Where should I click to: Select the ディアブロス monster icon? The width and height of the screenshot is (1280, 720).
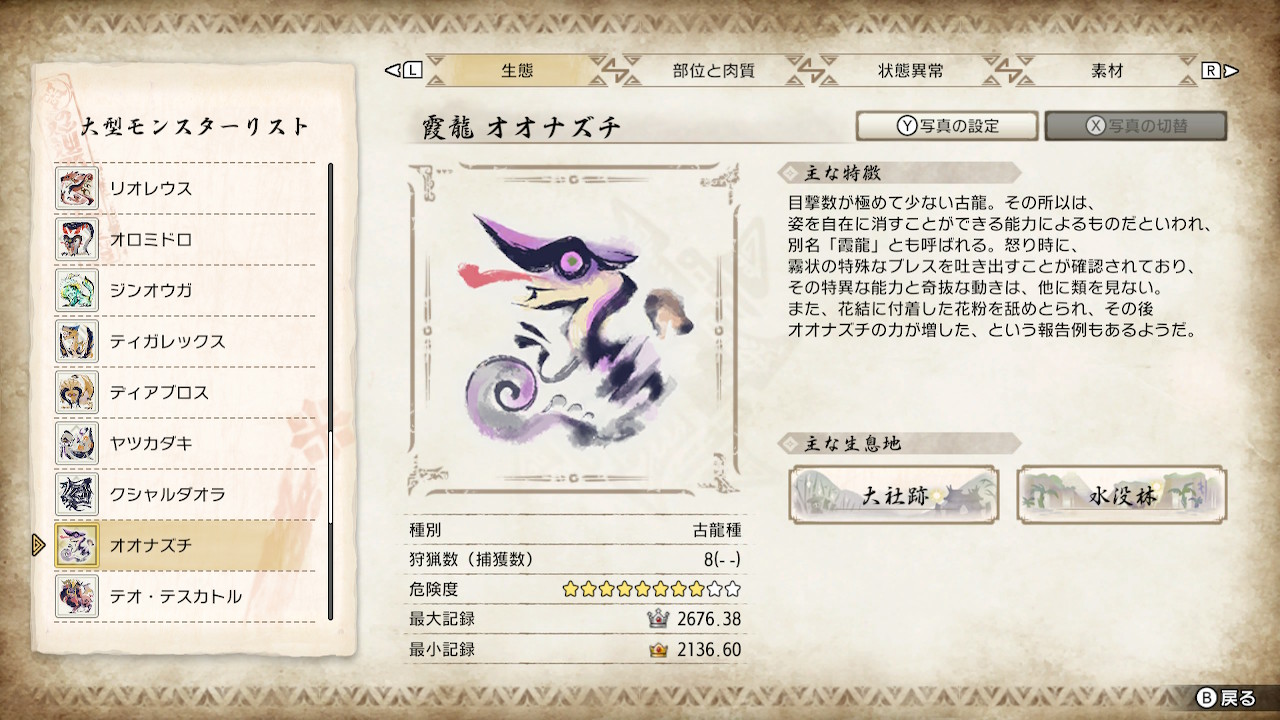pos(76,392)
